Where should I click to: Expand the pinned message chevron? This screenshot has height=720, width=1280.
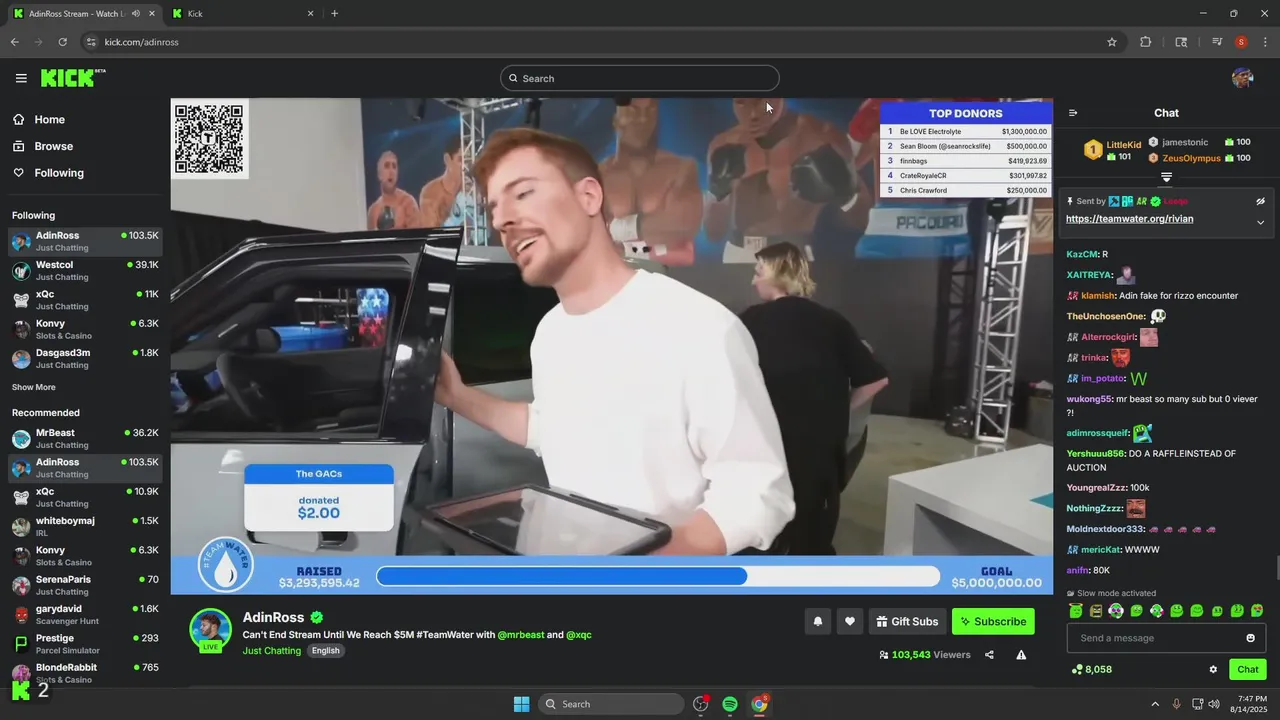pos(1260,222)
